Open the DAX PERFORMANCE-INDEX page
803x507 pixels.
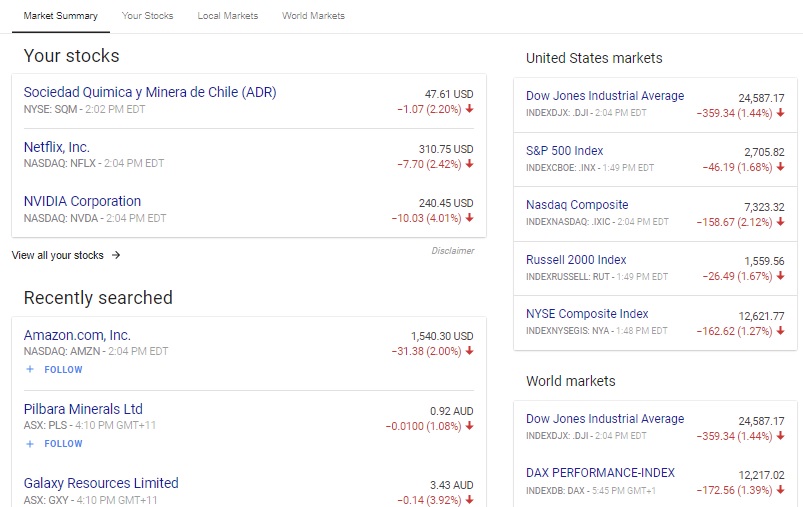[600, 473]
